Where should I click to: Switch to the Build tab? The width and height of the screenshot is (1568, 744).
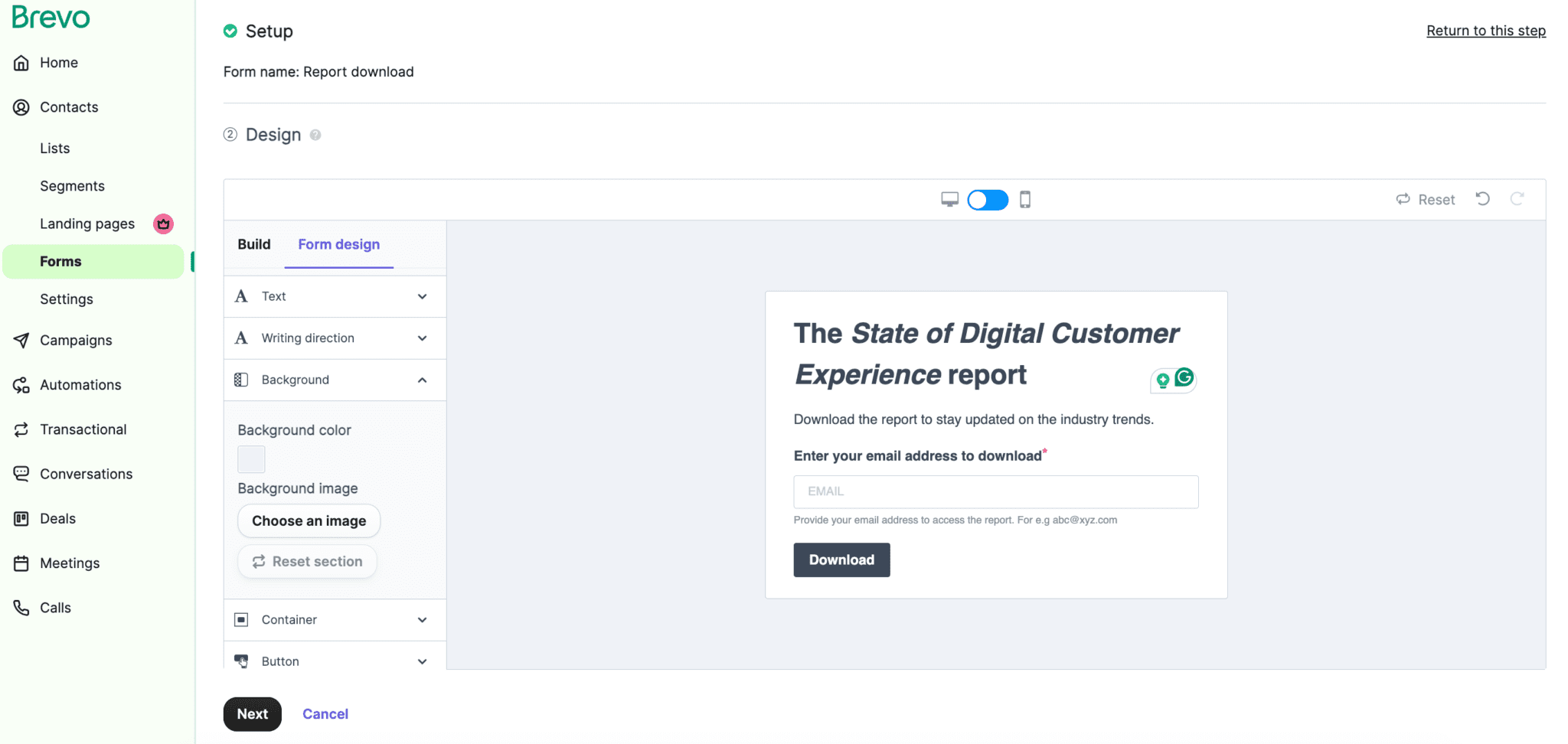coord(253,244)
